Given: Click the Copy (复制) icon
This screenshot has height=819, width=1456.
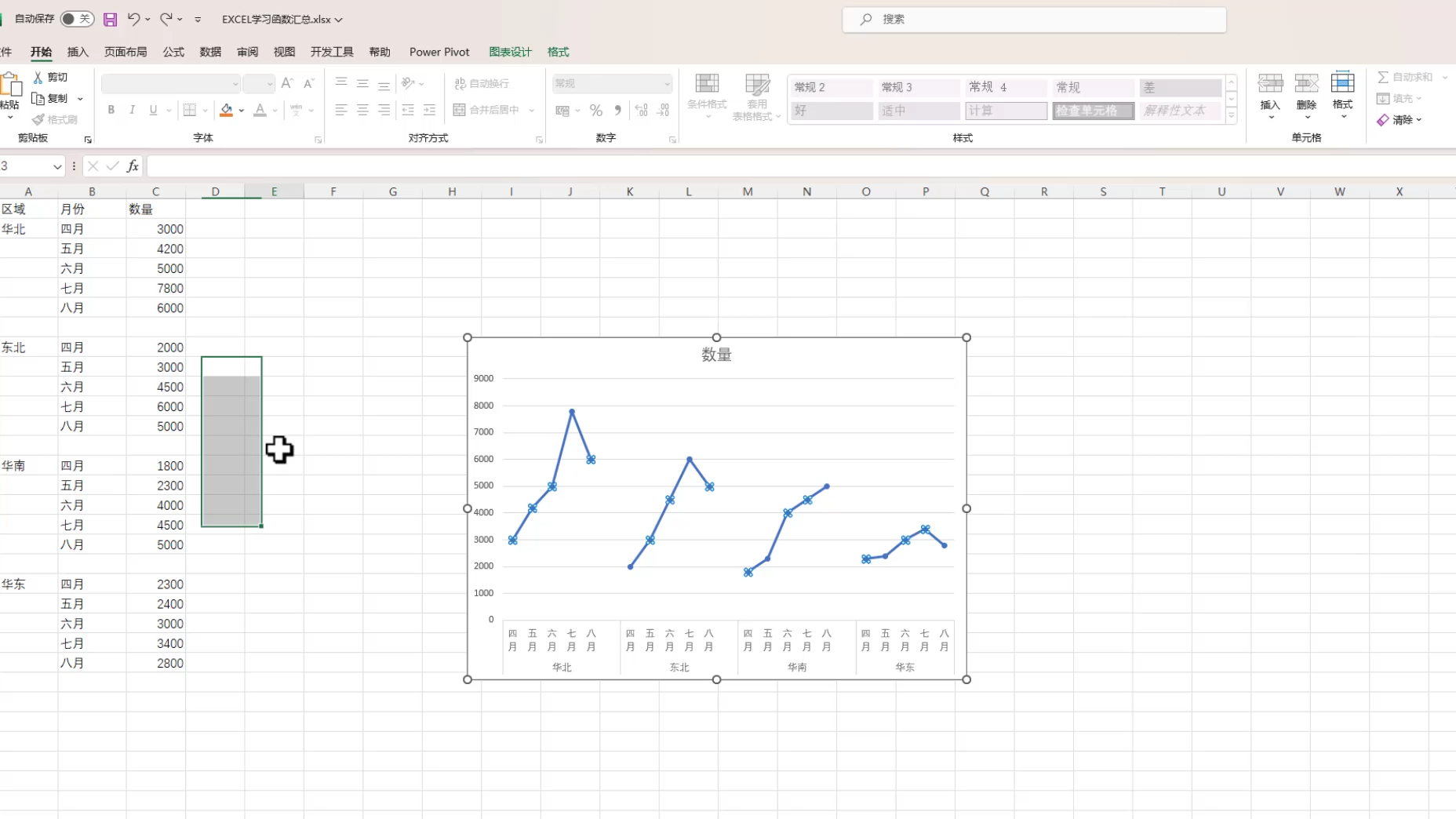Looking at the screenshot, I should (38, 98).
